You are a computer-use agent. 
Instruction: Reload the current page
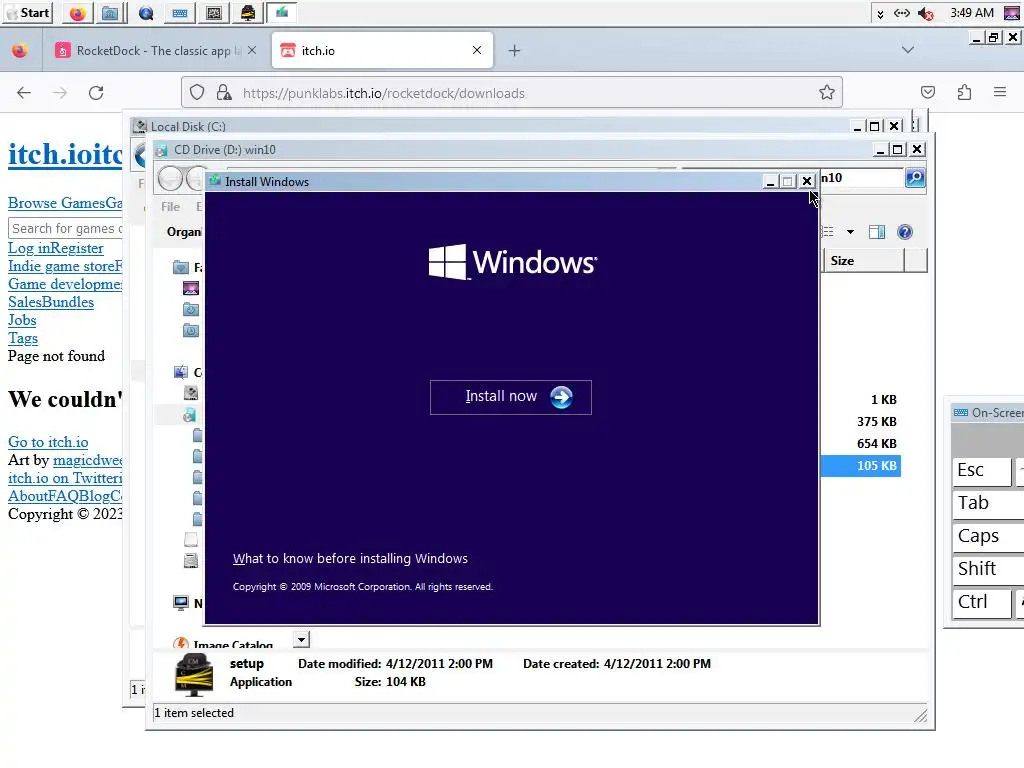click(x=96, y=93)
